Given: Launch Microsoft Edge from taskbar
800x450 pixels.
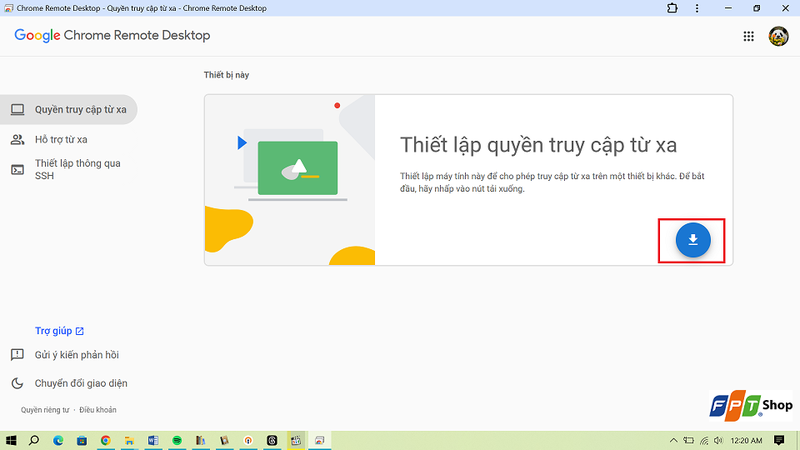Looking at the screenshot, I should pyautogui.click(x=58, y=440).
